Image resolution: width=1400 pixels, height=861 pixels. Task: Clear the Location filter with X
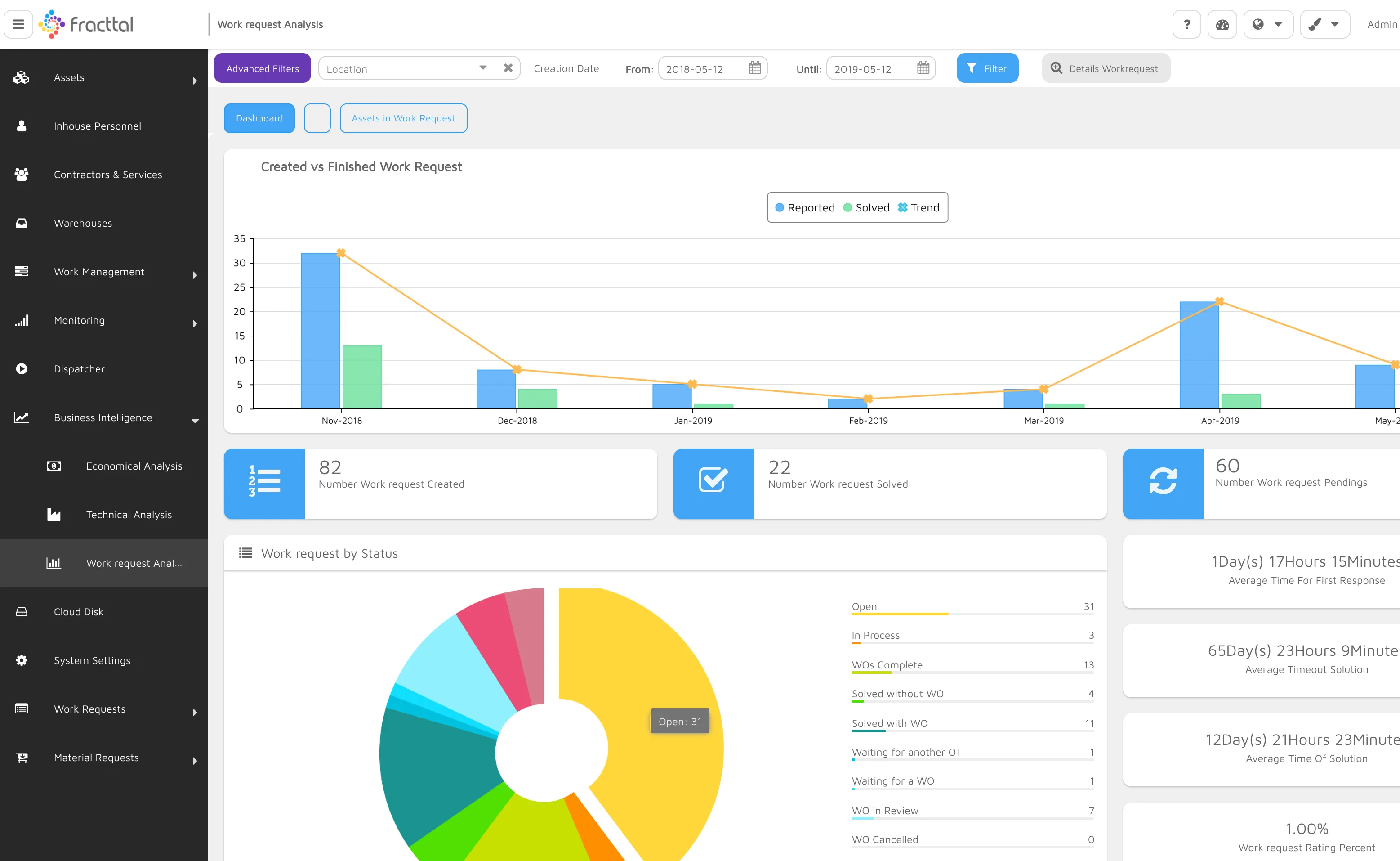point(508,68)
